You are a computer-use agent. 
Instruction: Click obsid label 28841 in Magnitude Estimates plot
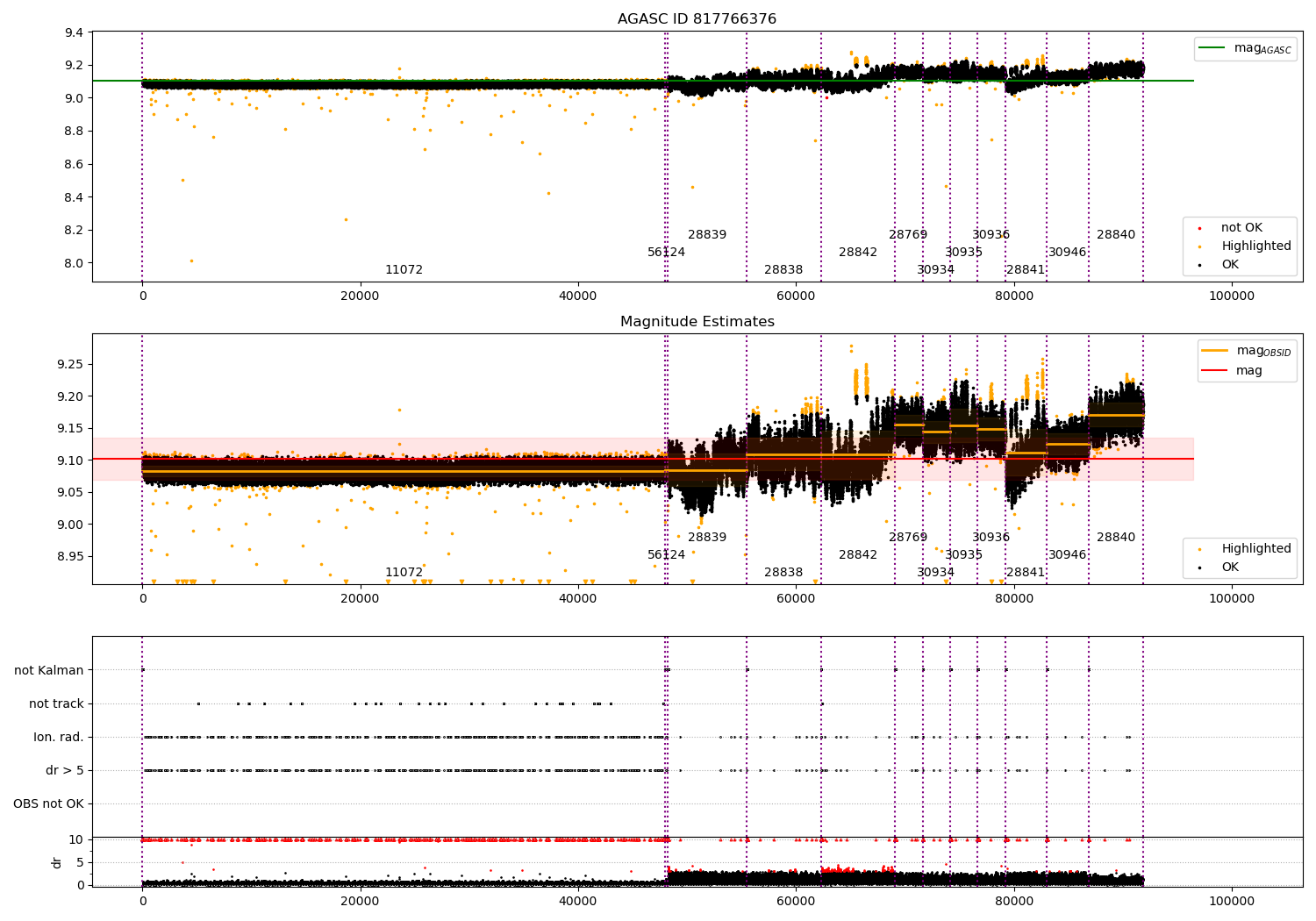click(x=1026, y=573)
